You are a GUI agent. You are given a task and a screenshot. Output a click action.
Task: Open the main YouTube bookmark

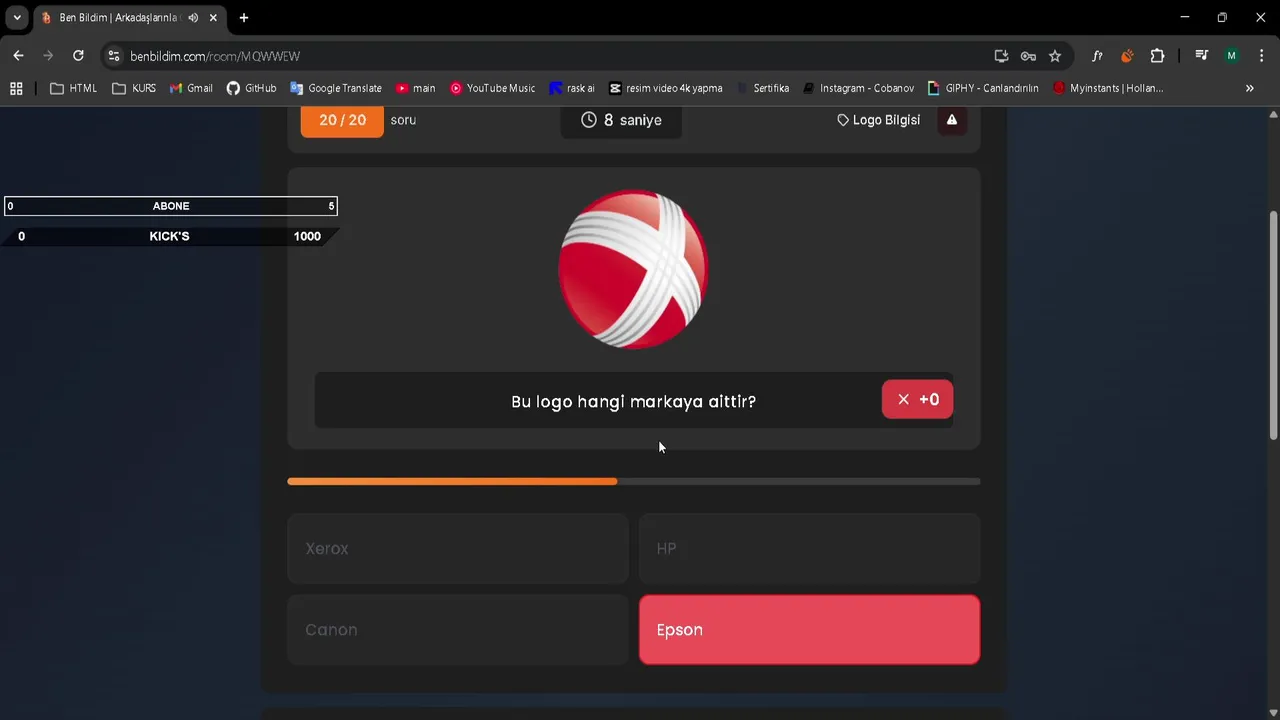tap(416, 88)
